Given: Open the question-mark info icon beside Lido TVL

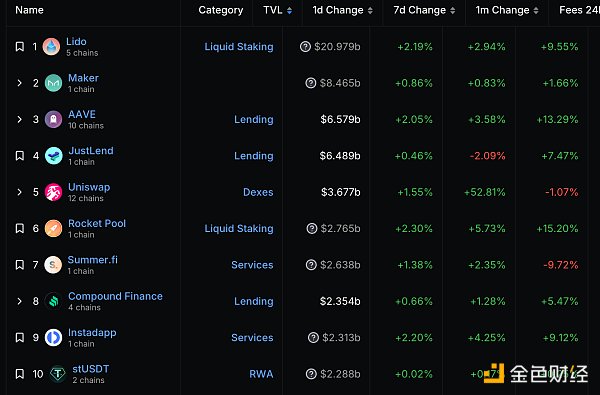Looking at the screenshot, I should click(x=305, y=47).
